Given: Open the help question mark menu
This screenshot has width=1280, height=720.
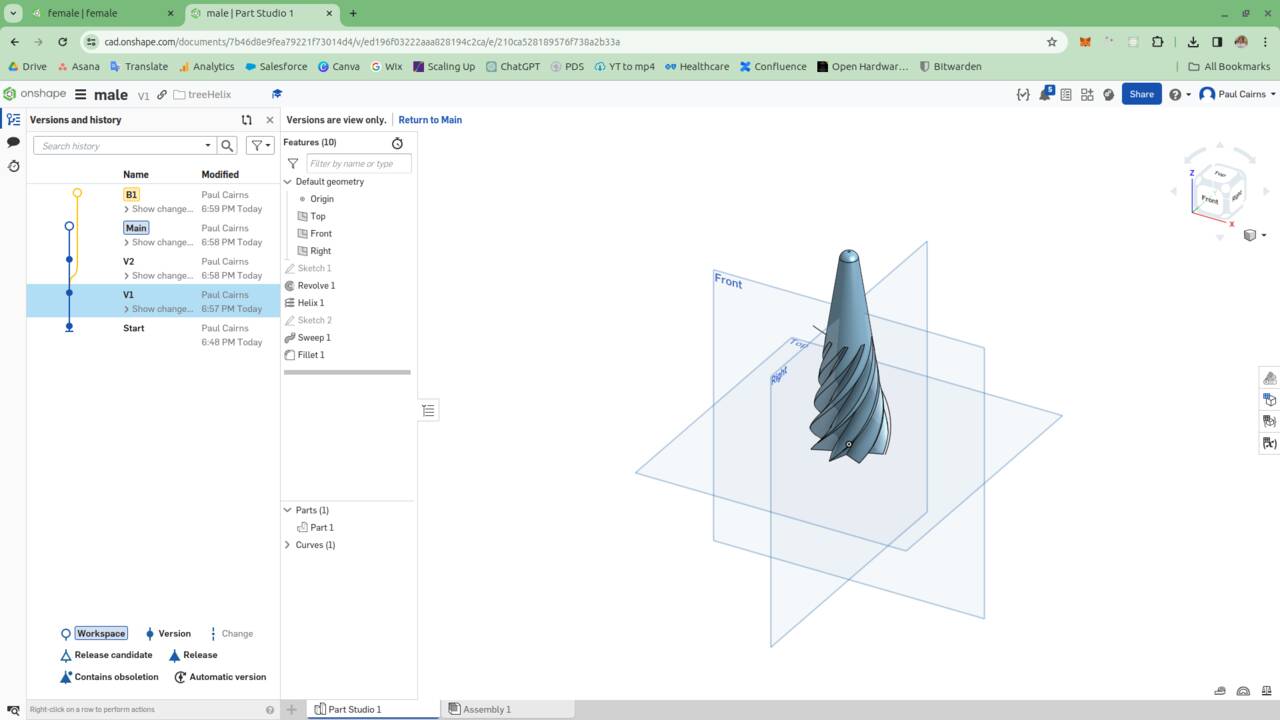Looking at the screenshot, I should tap(1179, 94).
